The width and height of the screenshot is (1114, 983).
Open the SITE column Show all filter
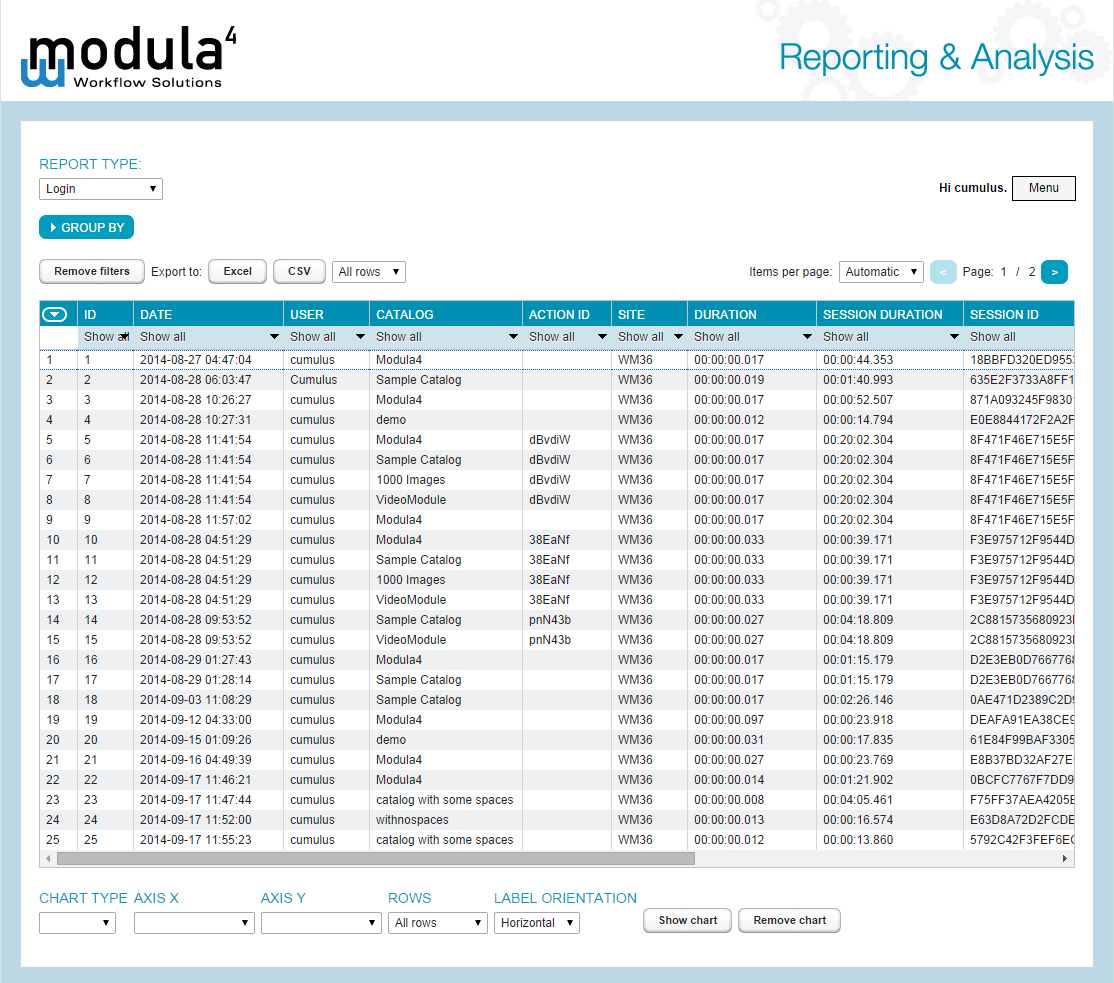pos(649,337)
